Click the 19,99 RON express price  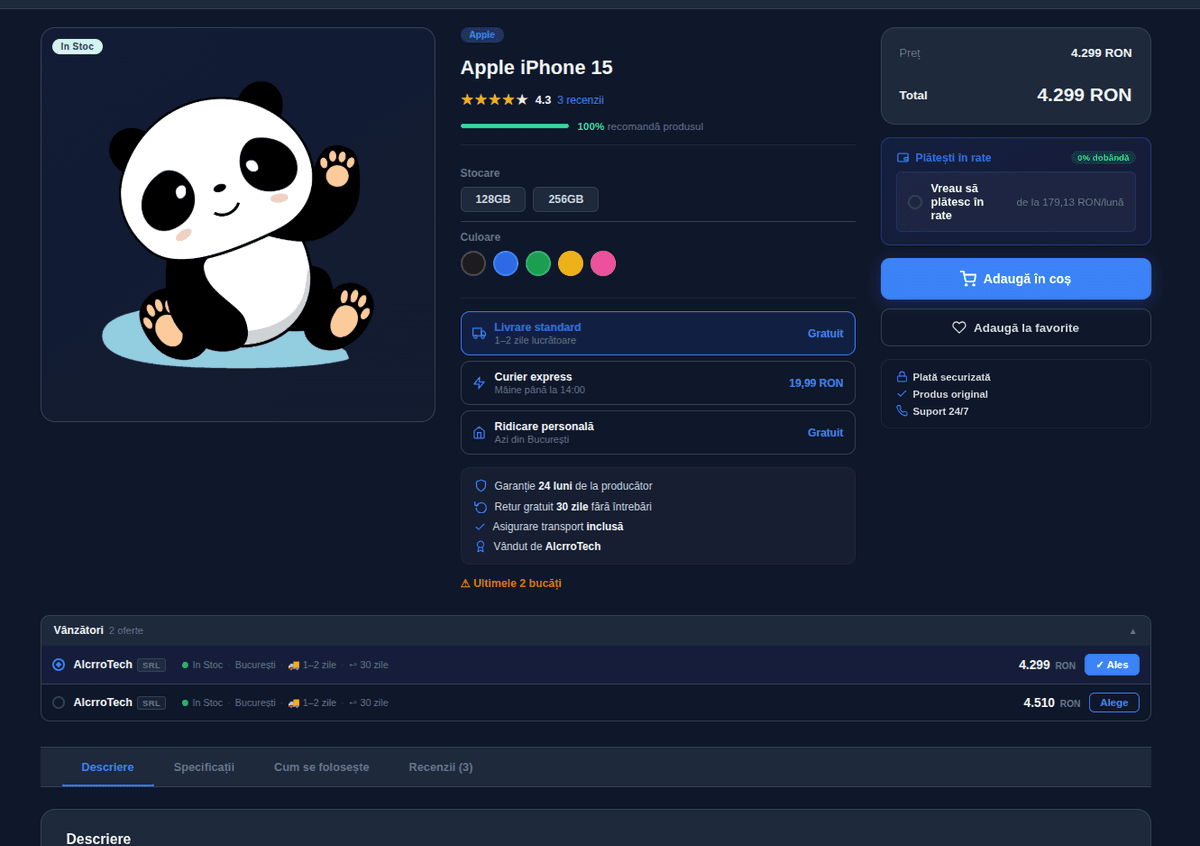[x=816, y=383]
